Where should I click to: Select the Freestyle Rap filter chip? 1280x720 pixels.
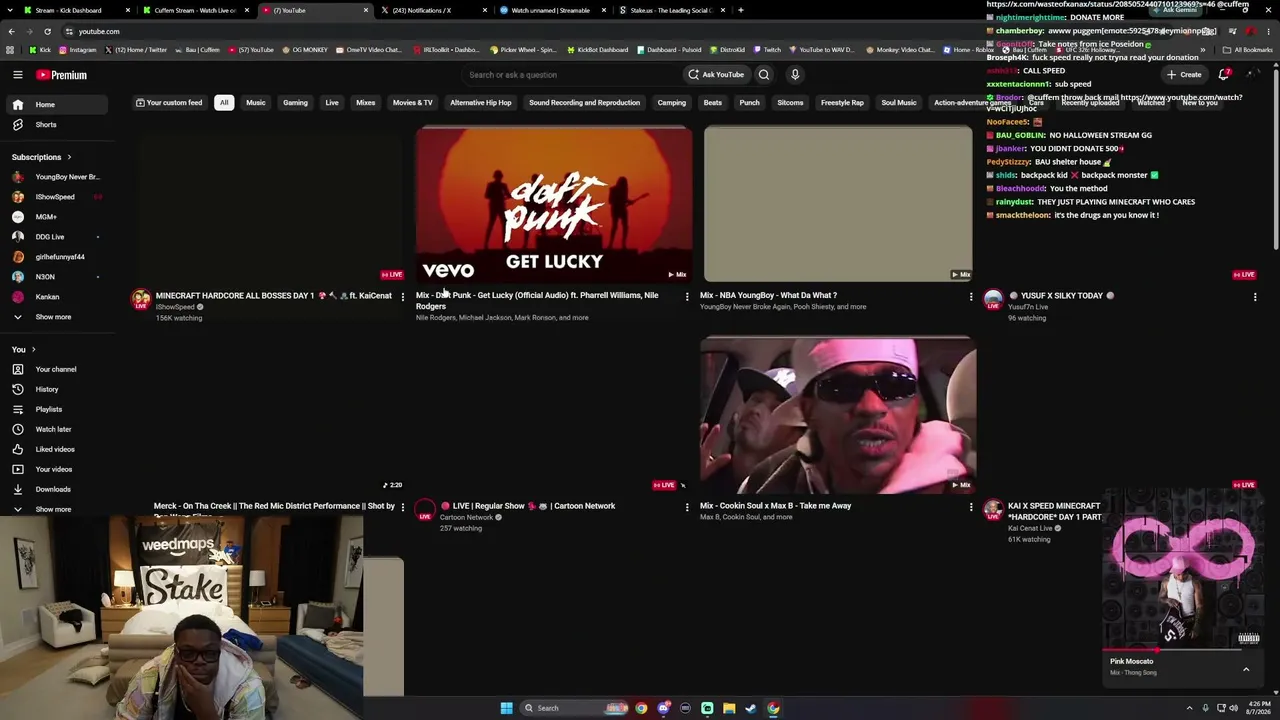pos(842,103)
